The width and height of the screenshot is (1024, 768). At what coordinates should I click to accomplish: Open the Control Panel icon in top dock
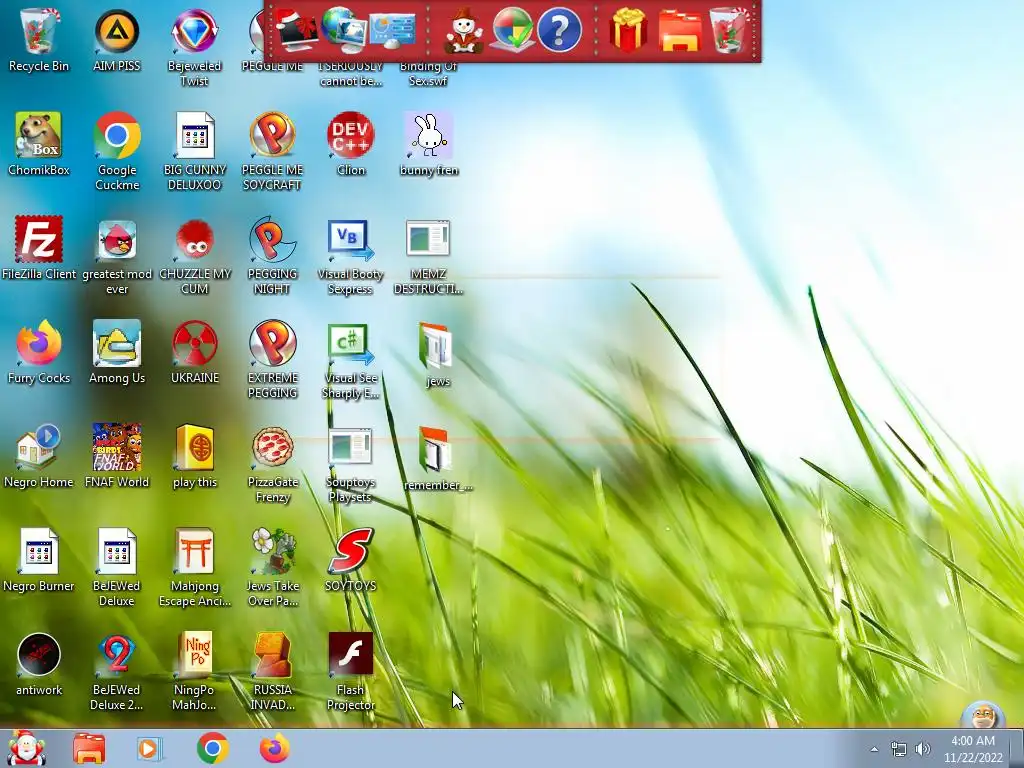point(392,31)
